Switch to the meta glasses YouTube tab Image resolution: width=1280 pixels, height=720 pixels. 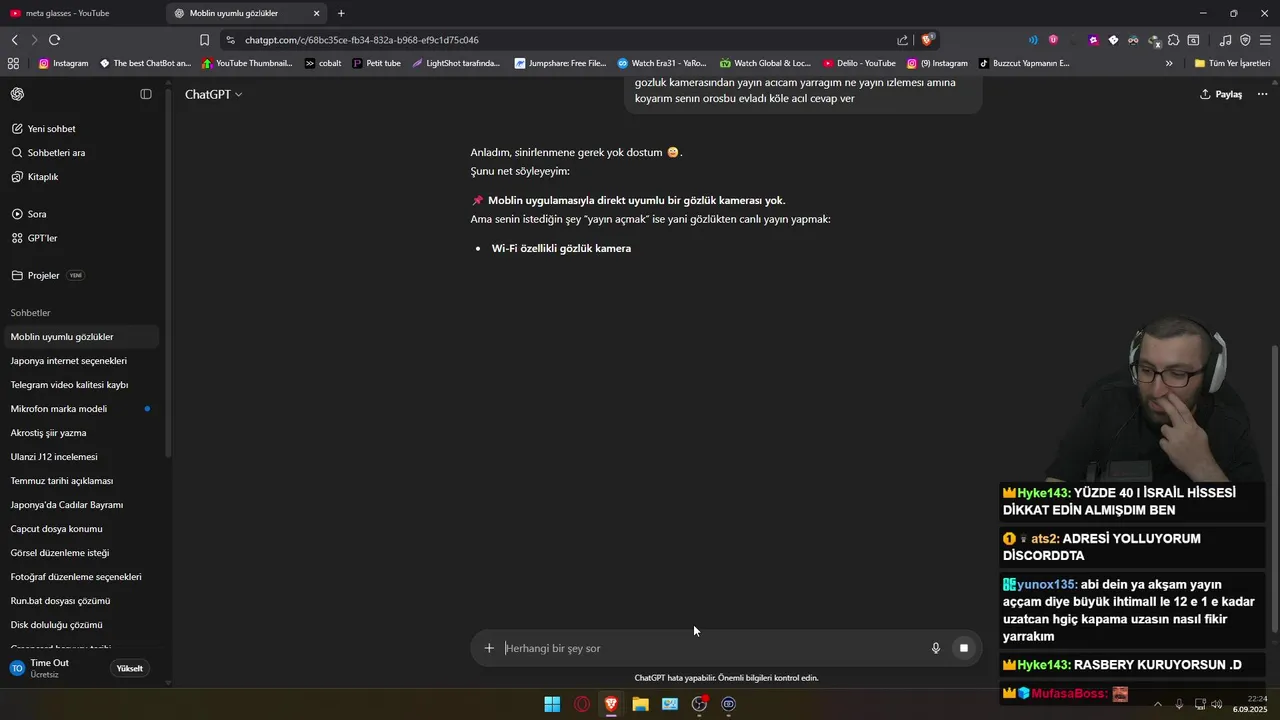click(82, 13)
